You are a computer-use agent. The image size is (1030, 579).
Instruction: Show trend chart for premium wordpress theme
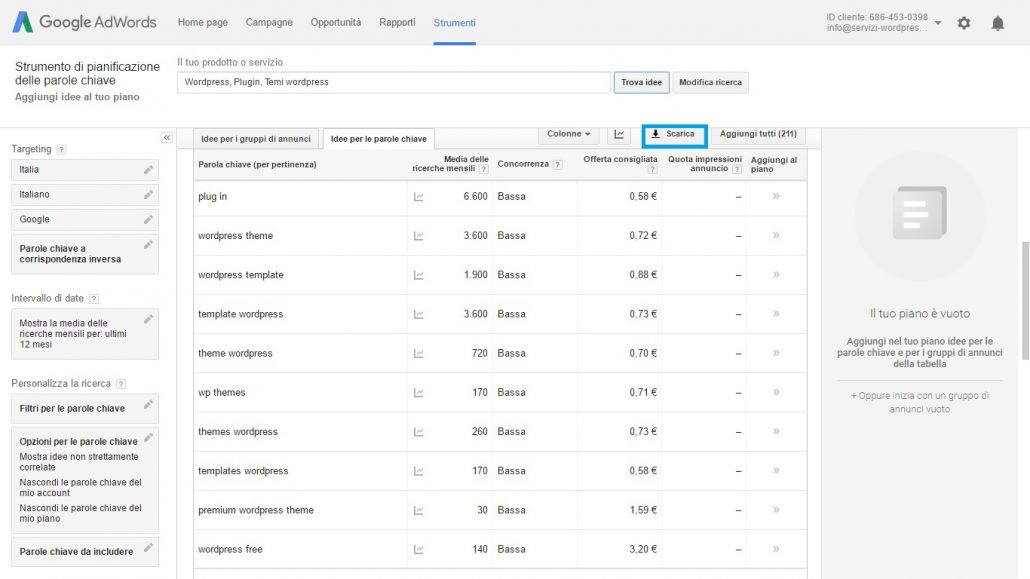(x=418, y=510)
